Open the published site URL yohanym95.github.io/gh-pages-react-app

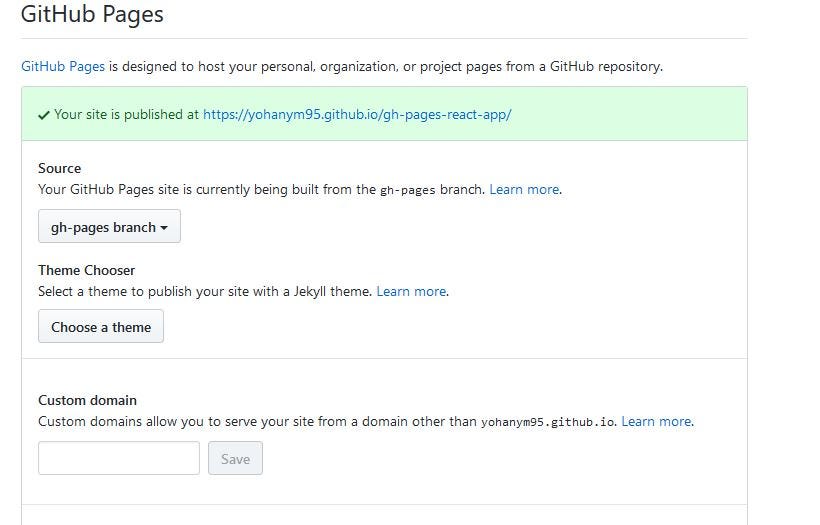coord(357,115)
